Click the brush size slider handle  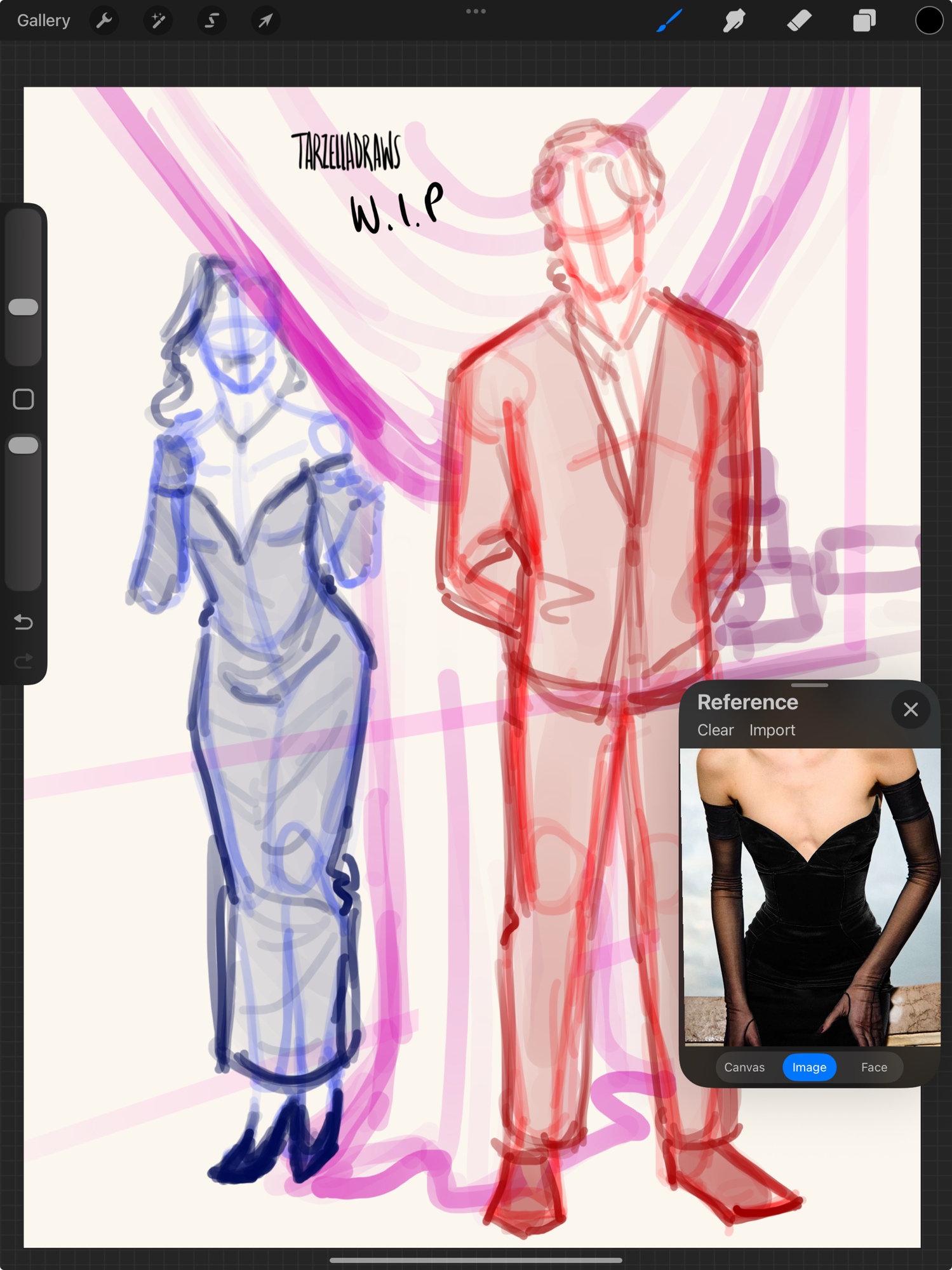23,307
